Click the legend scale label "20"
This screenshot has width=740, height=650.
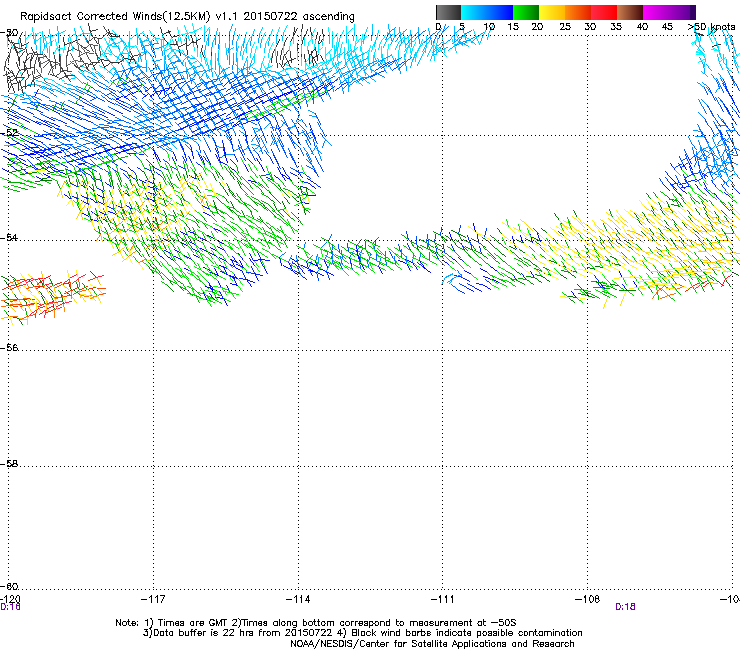coord(537,27)
